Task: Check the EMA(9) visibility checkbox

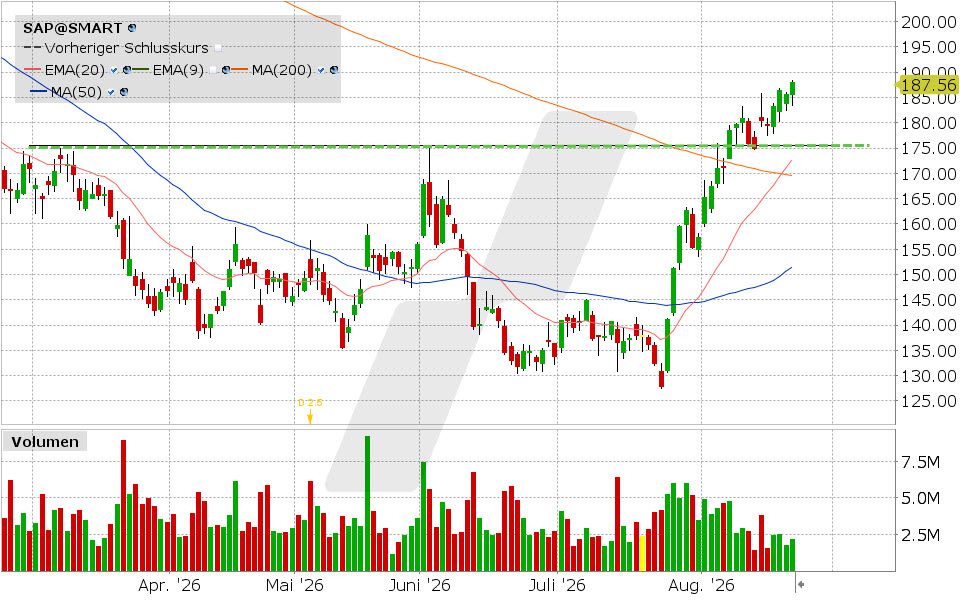Action: 213,70
